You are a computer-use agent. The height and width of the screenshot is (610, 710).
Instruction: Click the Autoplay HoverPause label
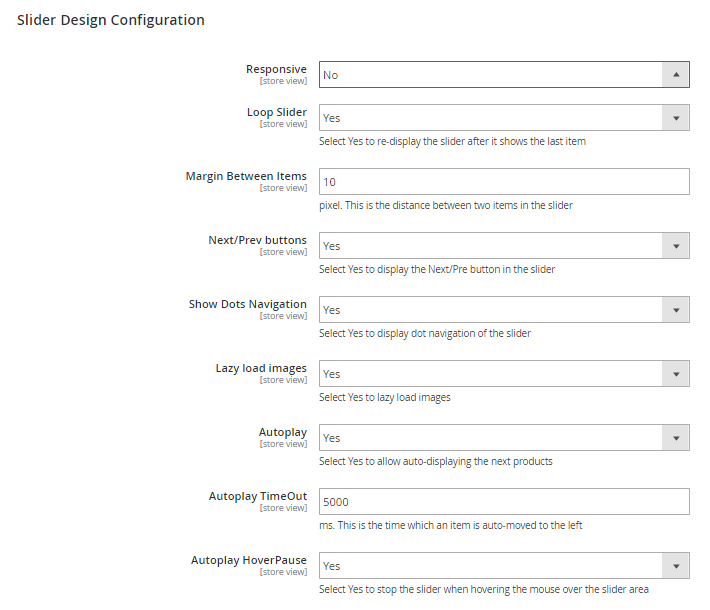point(249,560)
